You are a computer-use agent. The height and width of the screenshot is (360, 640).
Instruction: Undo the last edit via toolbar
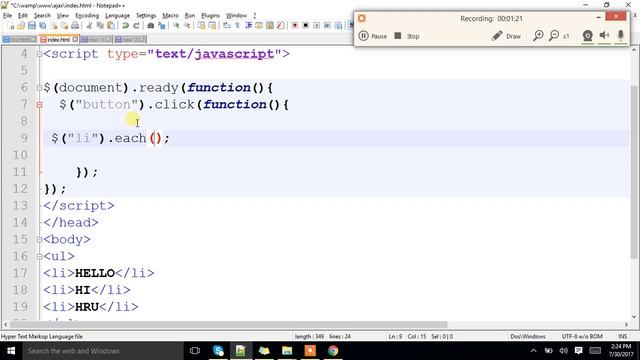point(125,26)
